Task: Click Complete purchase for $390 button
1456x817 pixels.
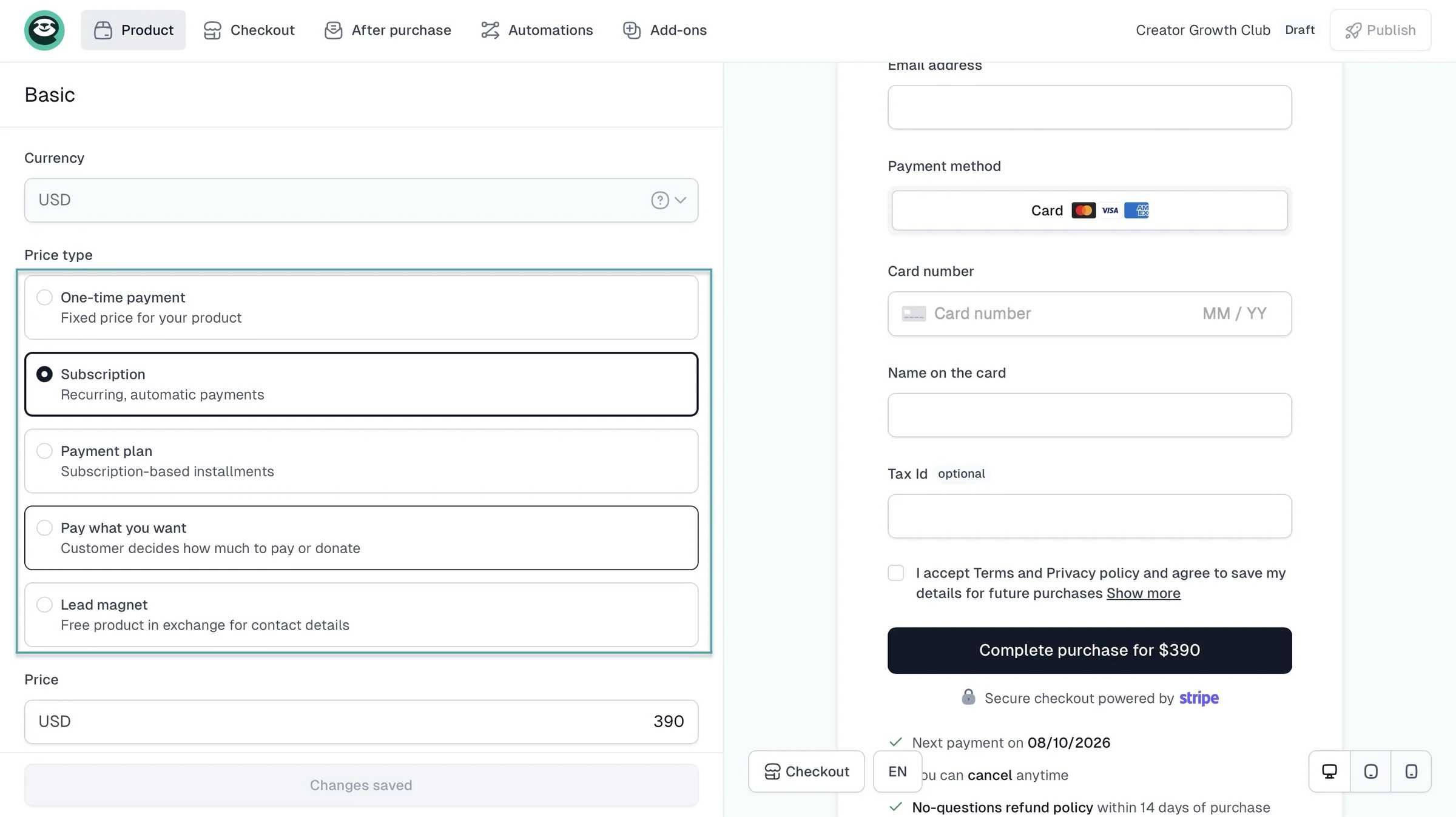Action: [x=1090, y=650]
